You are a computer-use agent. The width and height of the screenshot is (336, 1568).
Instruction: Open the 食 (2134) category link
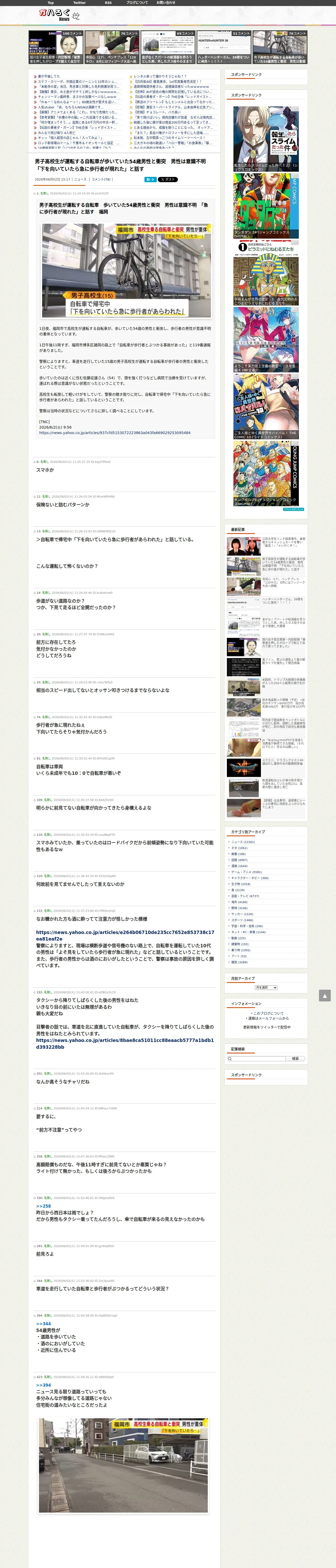coord(238,890)
